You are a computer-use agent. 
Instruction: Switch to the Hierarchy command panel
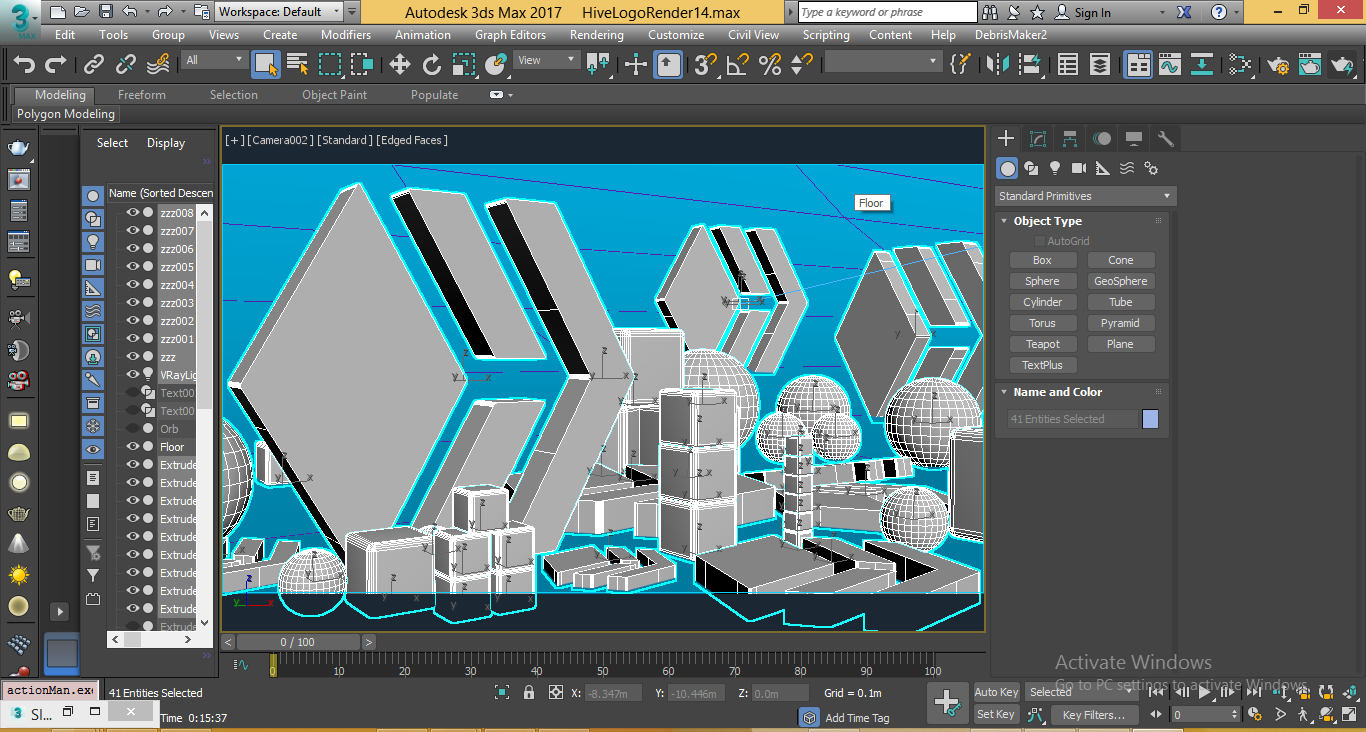click(1070, 139)
